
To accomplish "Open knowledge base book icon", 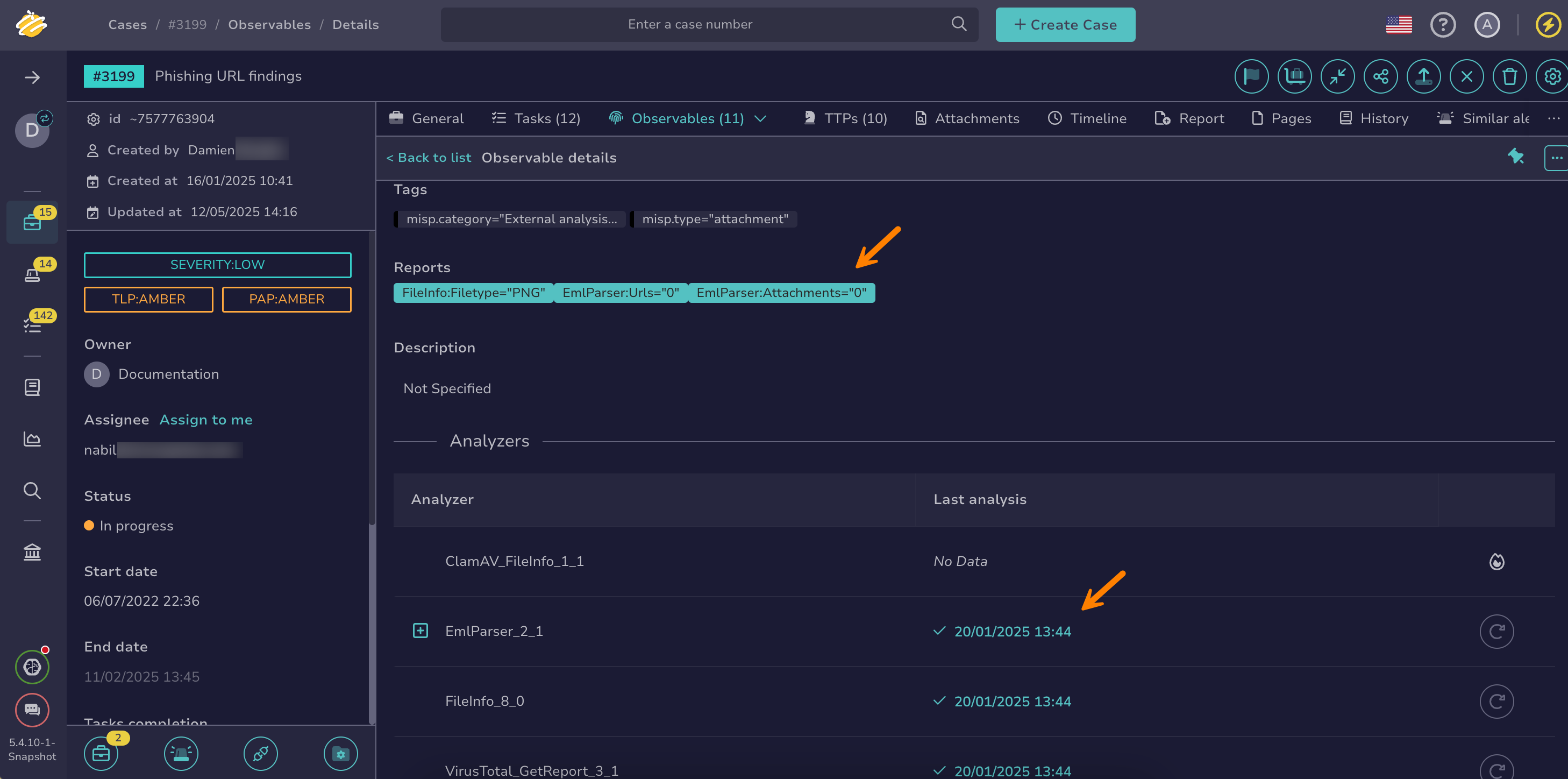I will (x=32, y=387).
